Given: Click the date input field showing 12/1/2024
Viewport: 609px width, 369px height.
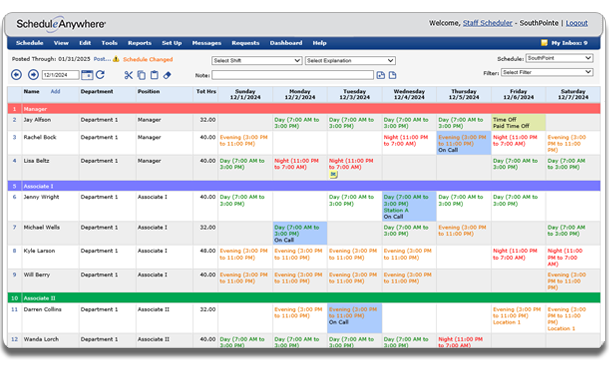Looking at the screenshot, I should coord(61,75).
